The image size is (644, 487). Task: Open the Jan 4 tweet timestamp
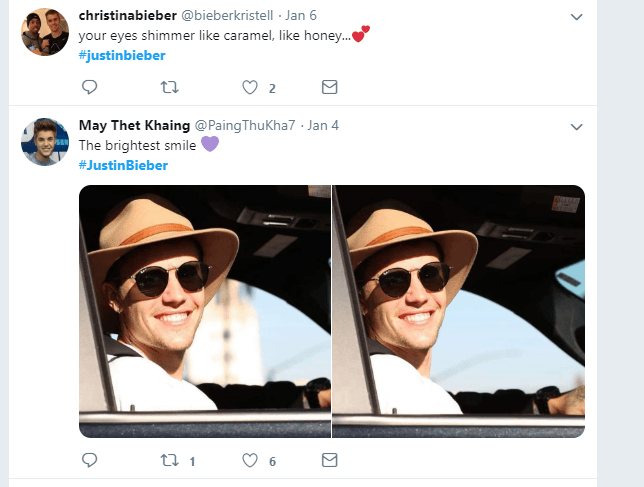[x=324, y=126]
